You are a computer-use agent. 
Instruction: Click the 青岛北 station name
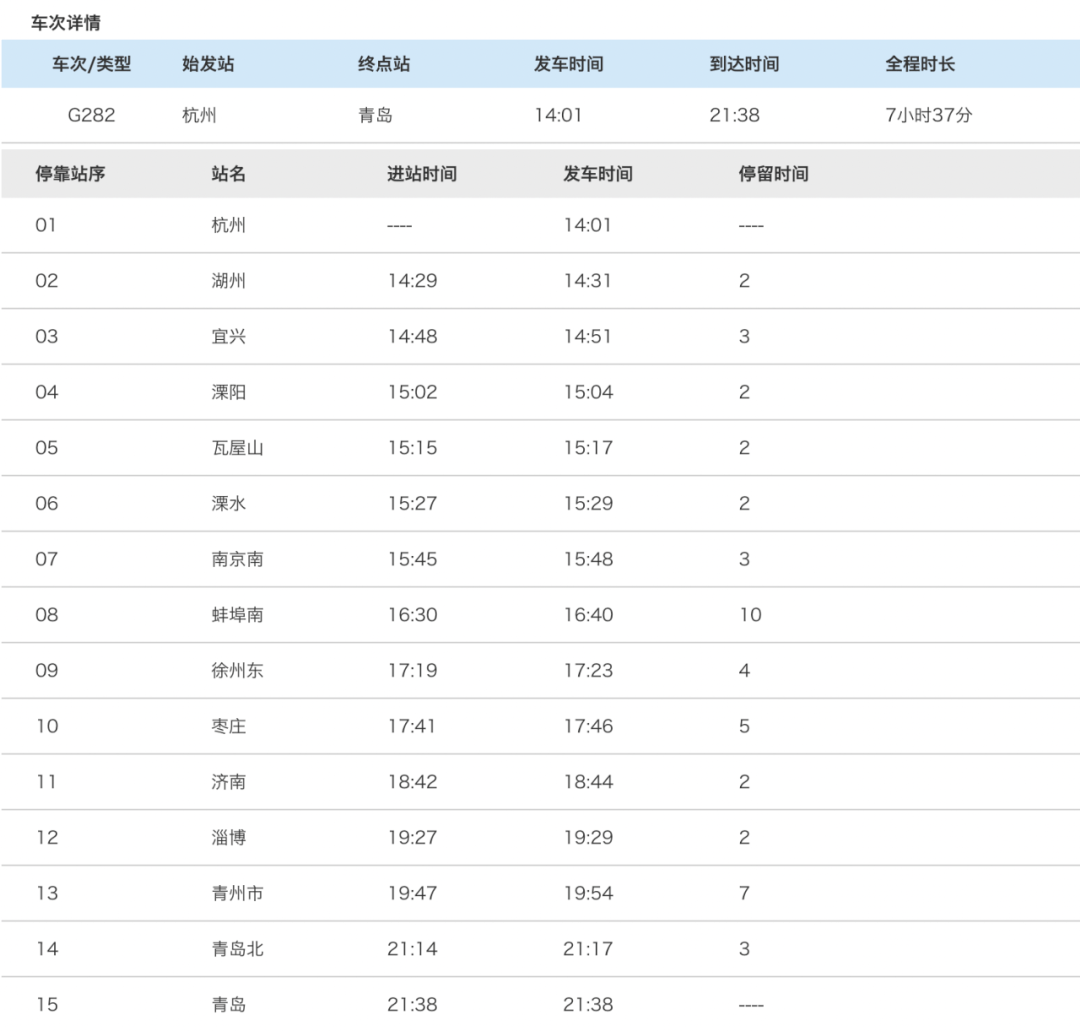coord(237,949)
